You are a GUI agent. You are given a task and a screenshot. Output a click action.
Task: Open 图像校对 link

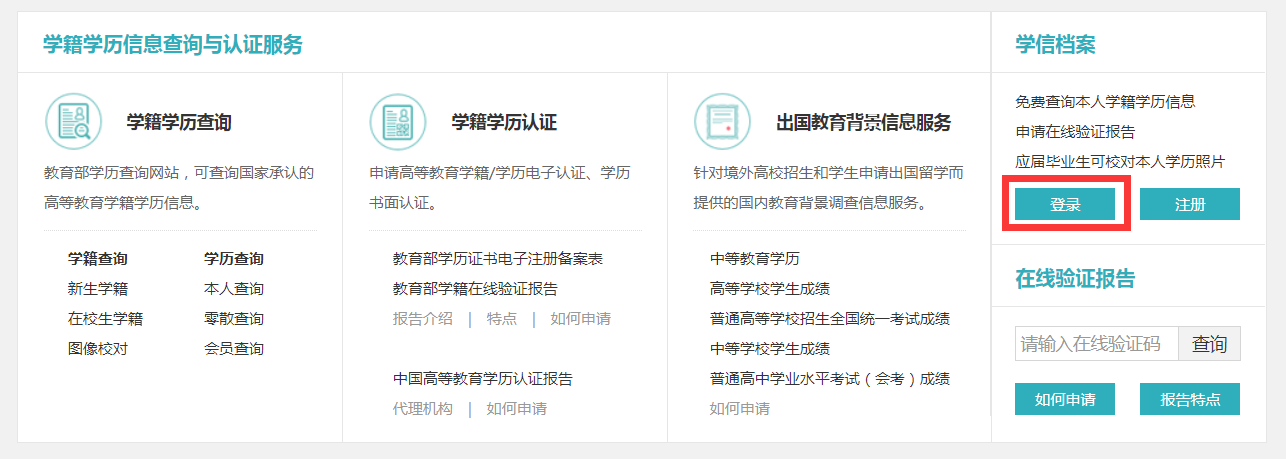pos(98,349)
